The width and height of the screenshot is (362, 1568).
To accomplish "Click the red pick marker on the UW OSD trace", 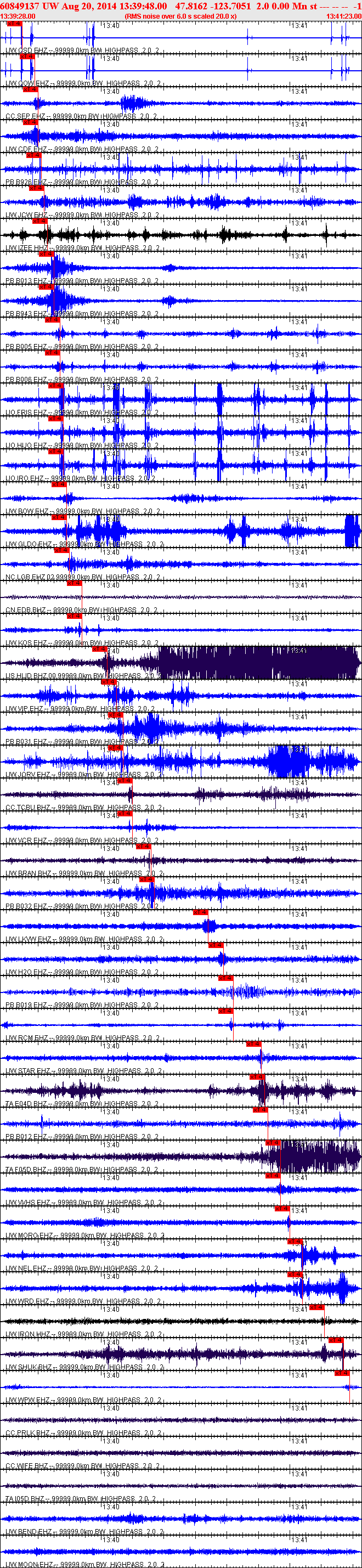I will 14,23.
